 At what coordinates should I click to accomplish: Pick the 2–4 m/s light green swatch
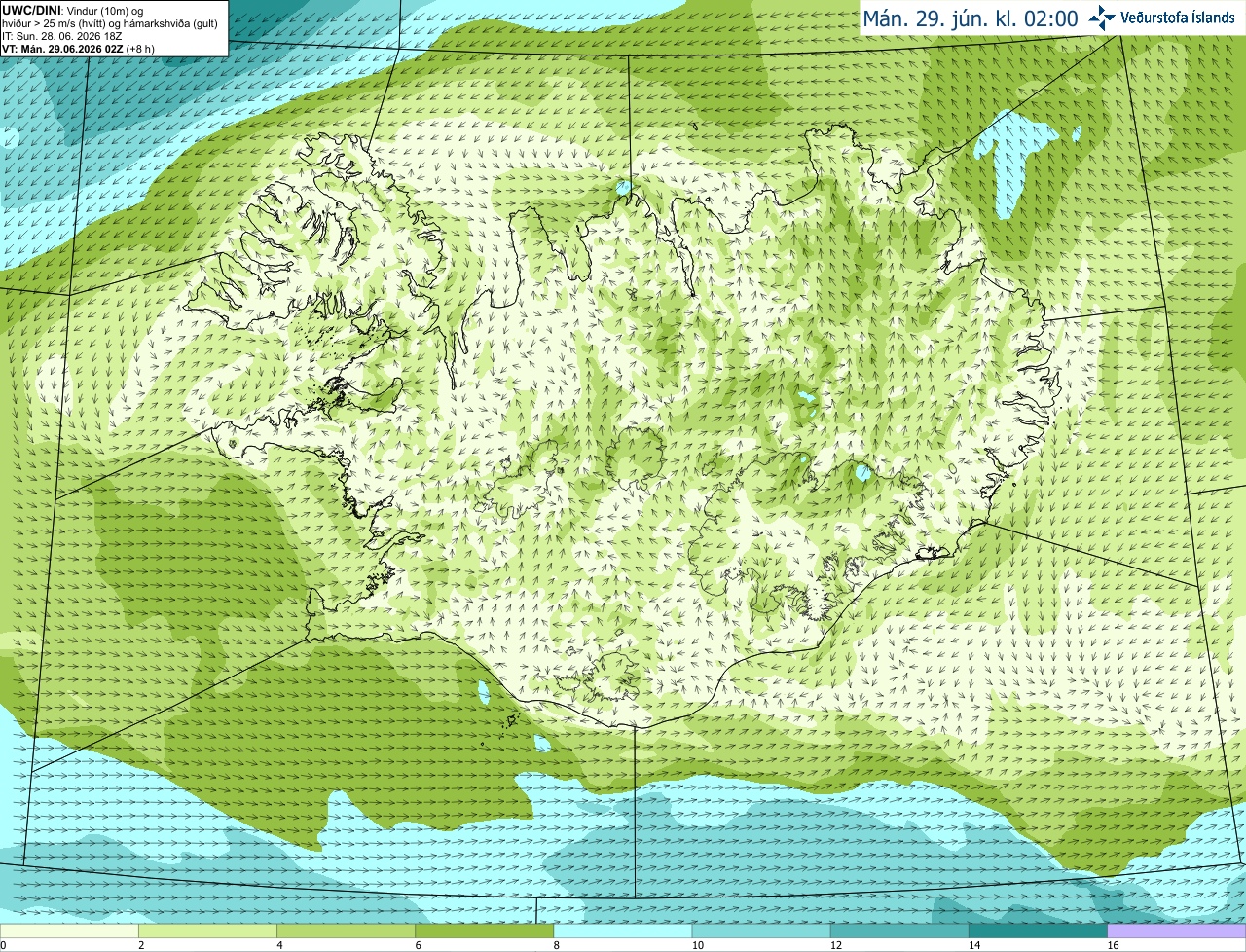[208, 932]
